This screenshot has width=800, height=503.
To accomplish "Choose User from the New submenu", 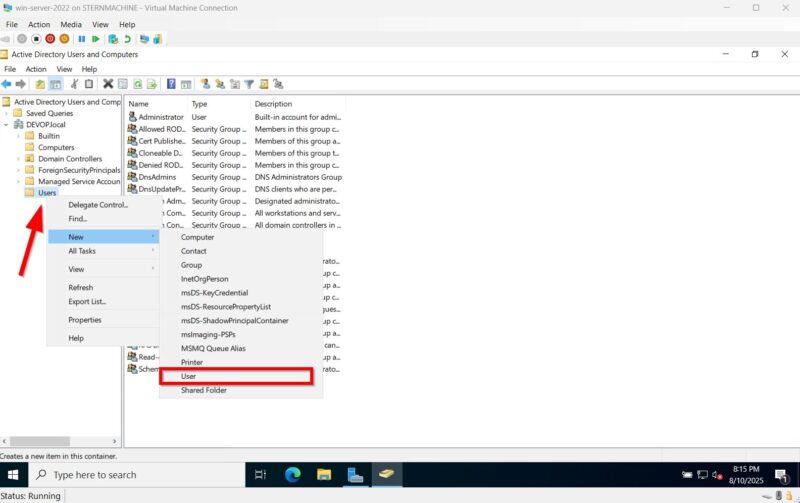I will click(x=236, y=376).
